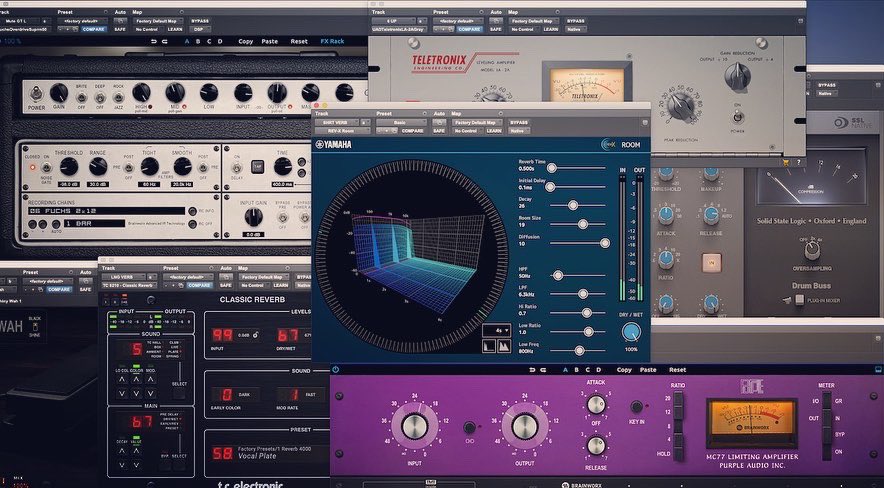This screenshot has width=884, height=488.
Task: Click the SSL Native logo
Action: pos(856,123)
